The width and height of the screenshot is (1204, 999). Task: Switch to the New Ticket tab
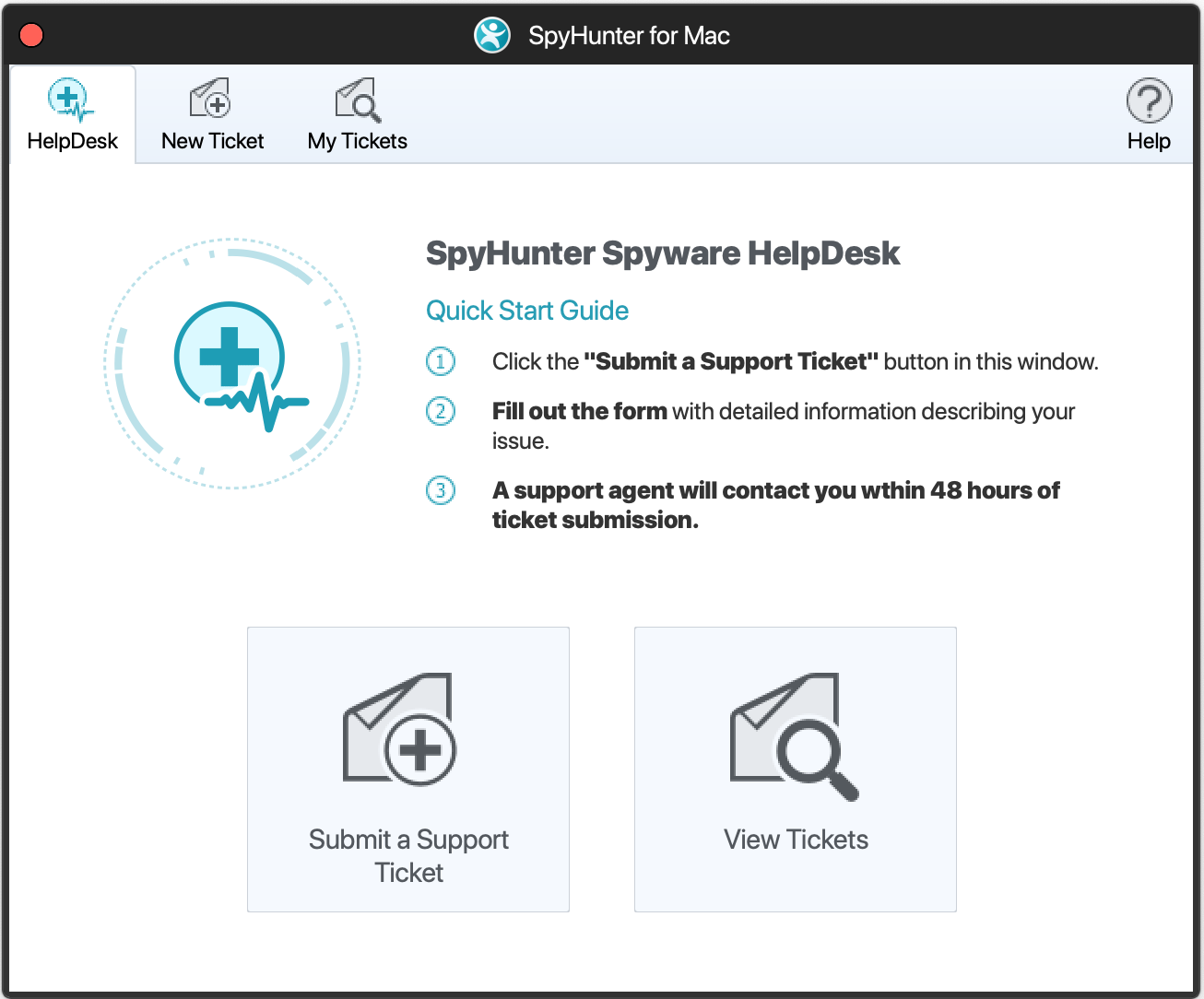[212, 114]
